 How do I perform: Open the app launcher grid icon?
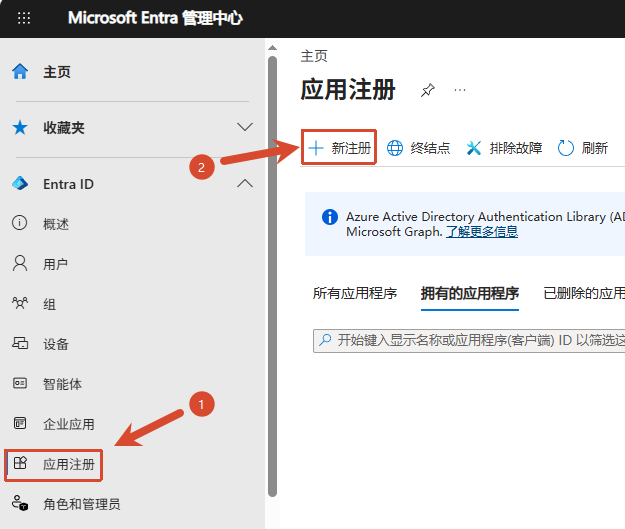(24, 18)
